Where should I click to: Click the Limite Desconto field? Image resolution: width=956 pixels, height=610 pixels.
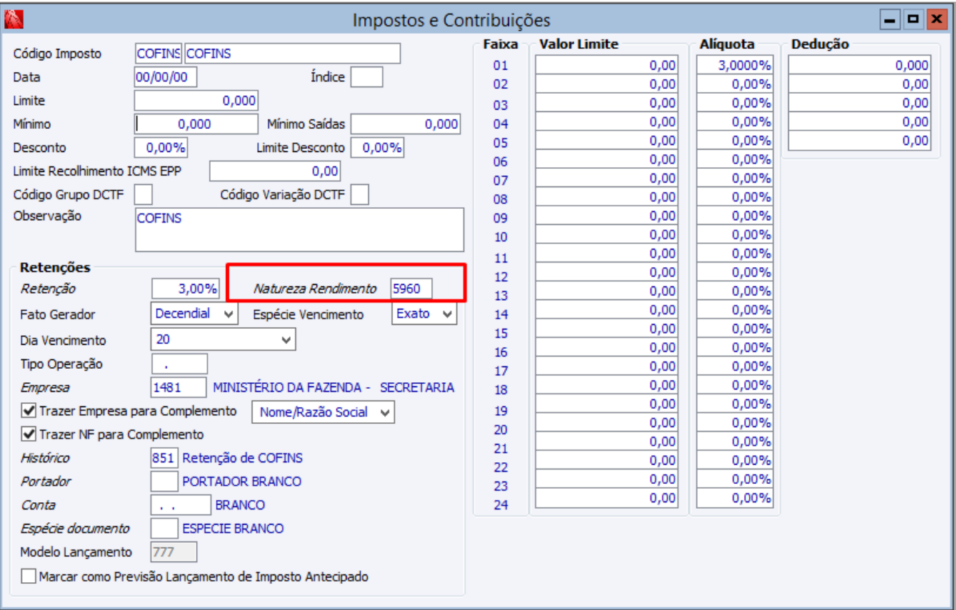(x=377, y=147)
